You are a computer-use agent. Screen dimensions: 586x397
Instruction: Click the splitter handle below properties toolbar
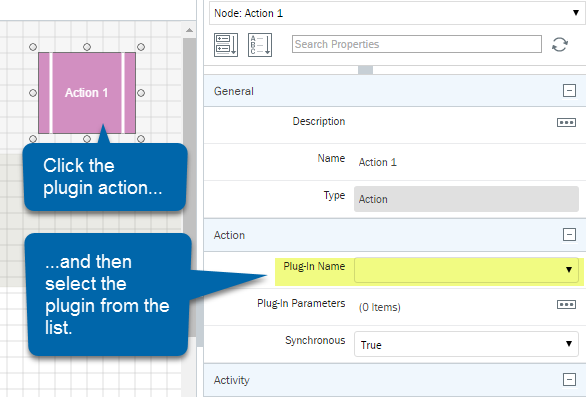[x=365, y=70]
